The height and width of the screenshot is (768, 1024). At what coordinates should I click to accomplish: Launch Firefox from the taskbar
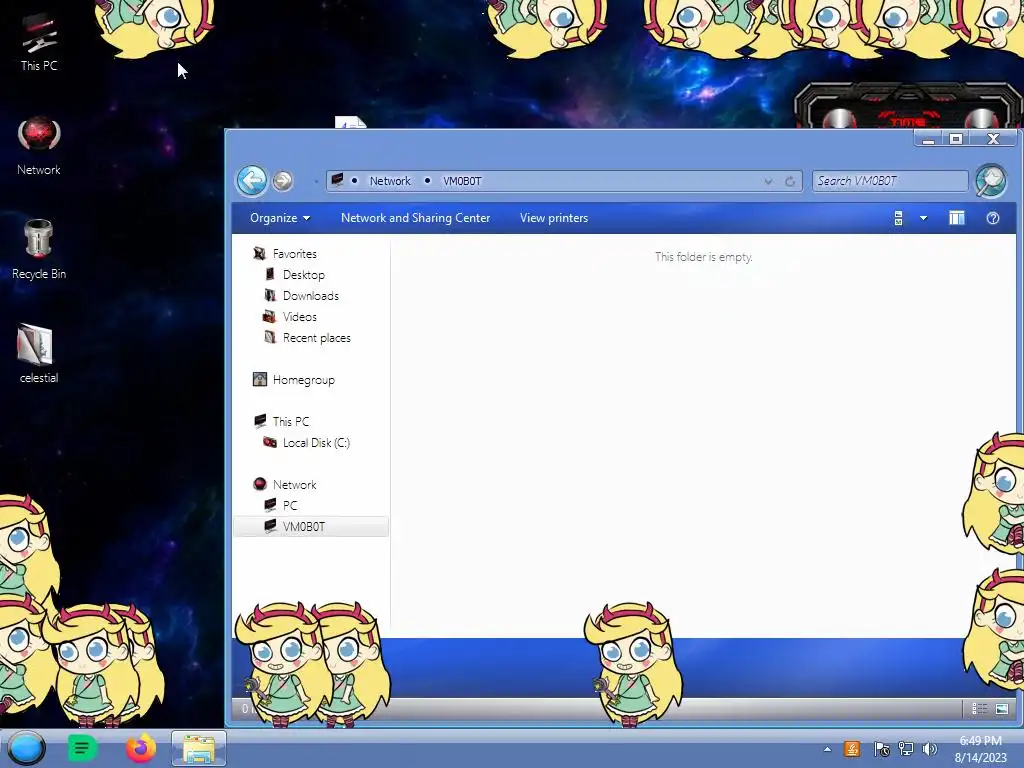[x=140, y=748]
